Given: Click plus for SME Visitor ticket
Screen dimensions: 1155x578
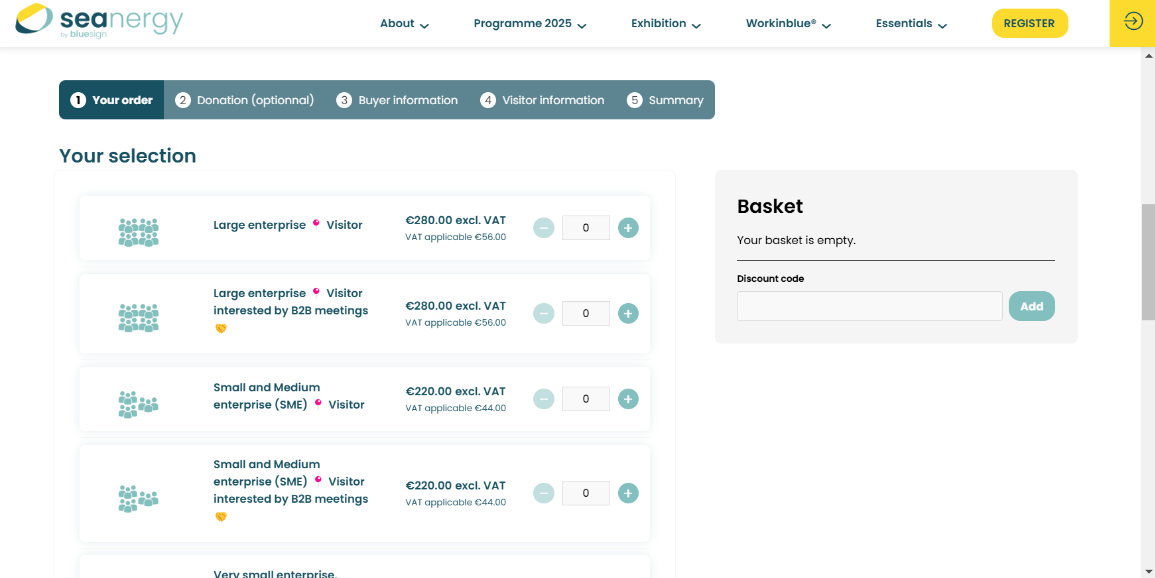Looking at the screenshot, I should point(628,399).
